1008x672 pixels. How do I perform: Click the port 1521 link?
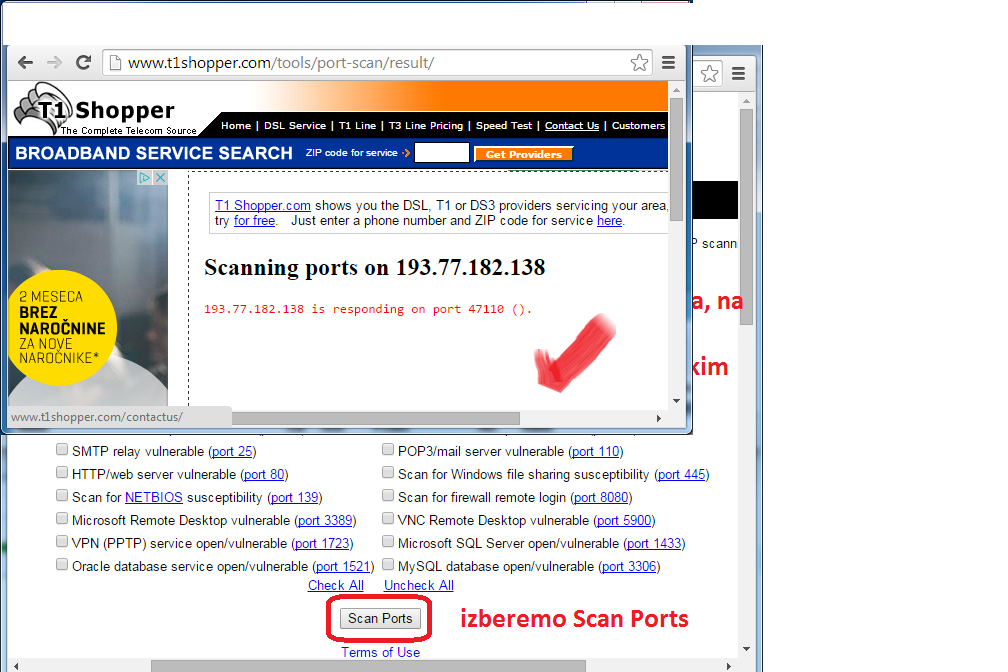tap(343, 567)
